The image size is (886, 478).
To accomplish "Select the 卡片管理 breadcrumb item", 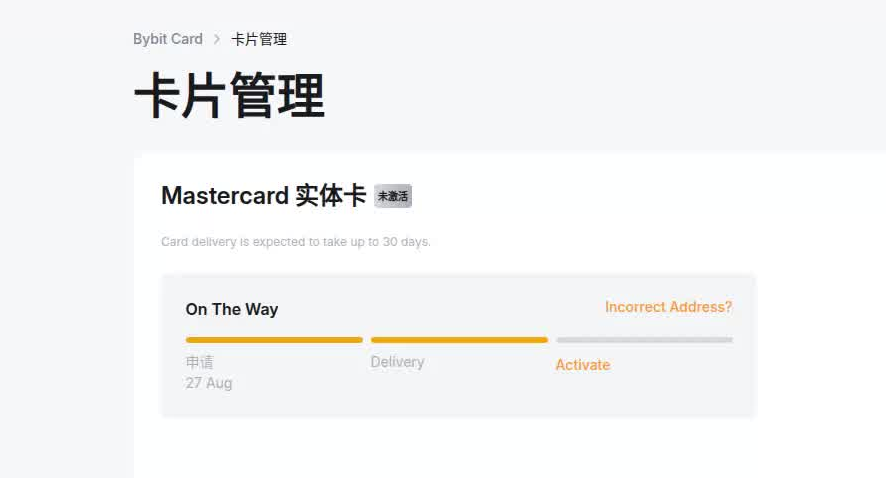I will tap(259, 39).
